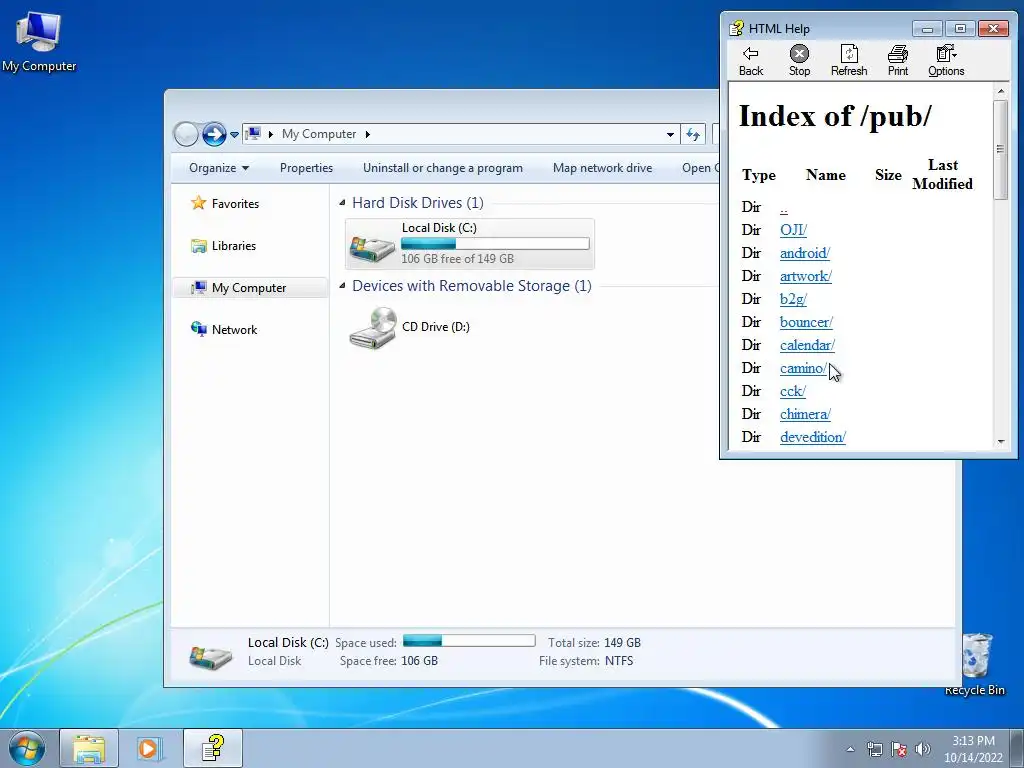Open the recent pages dropdown arrow
This screenshot has width=1024, height=768.
click(x=234, y=135)
